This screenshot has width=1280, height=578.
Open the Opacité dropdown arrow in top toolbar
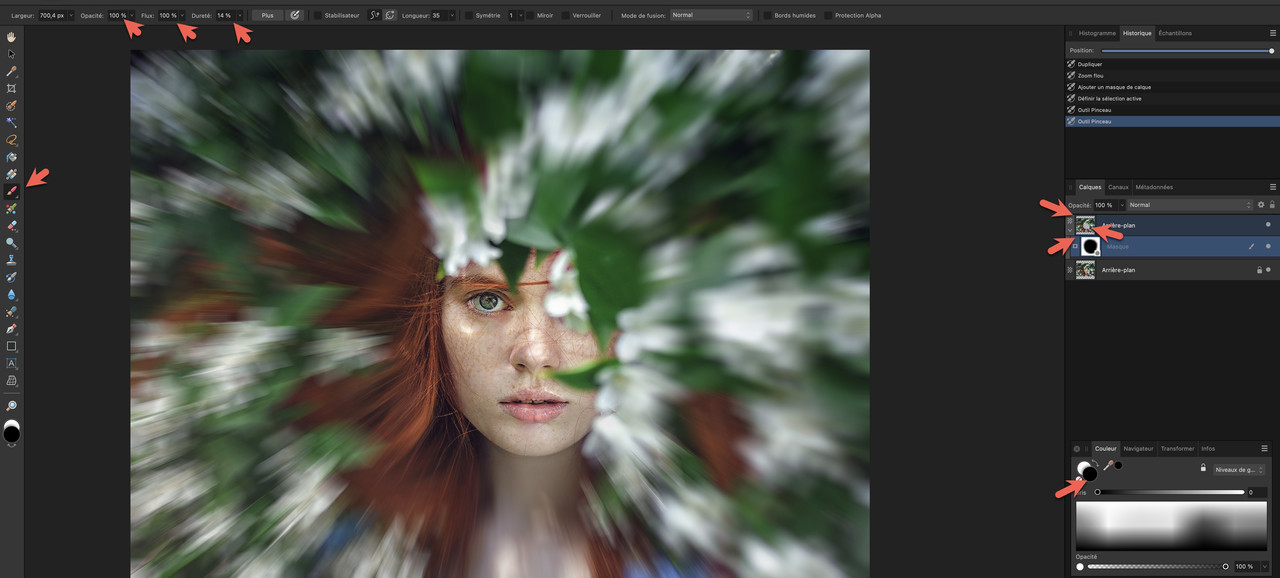pyautogui.click(x=132, y=16)
